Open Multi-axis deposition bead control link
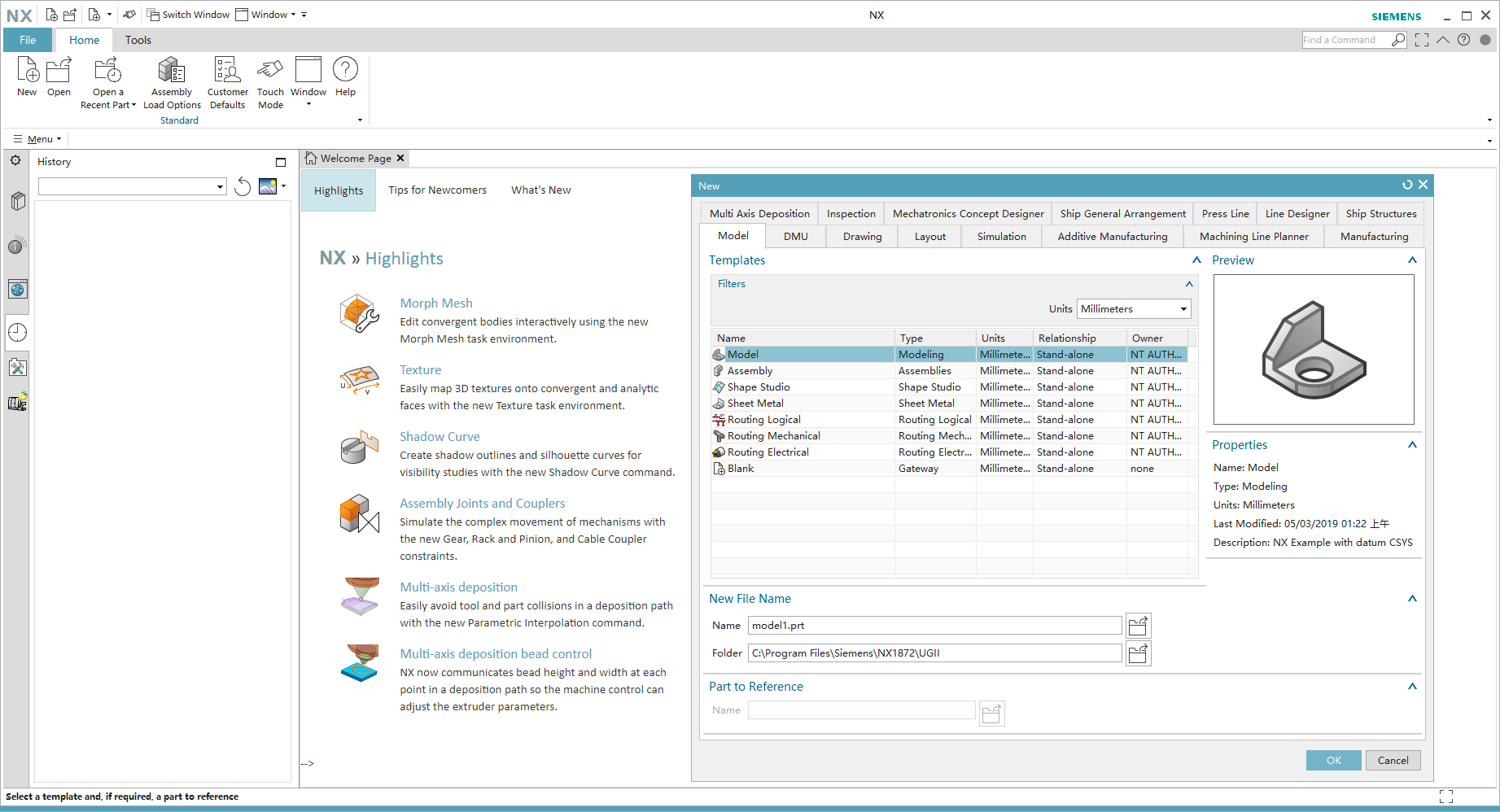Viewport: 1500px width, 812px height. (496, 654)
